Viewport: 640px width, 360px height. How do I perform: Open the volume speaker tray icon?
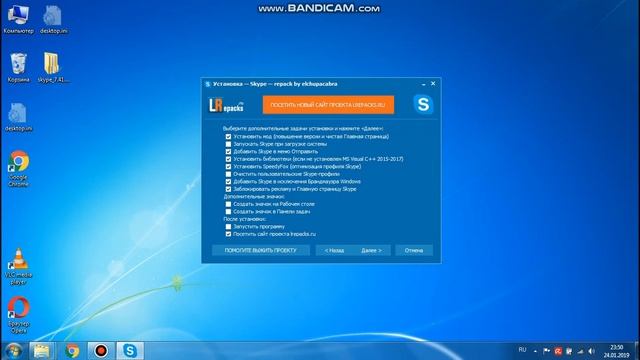pos(591,351)
